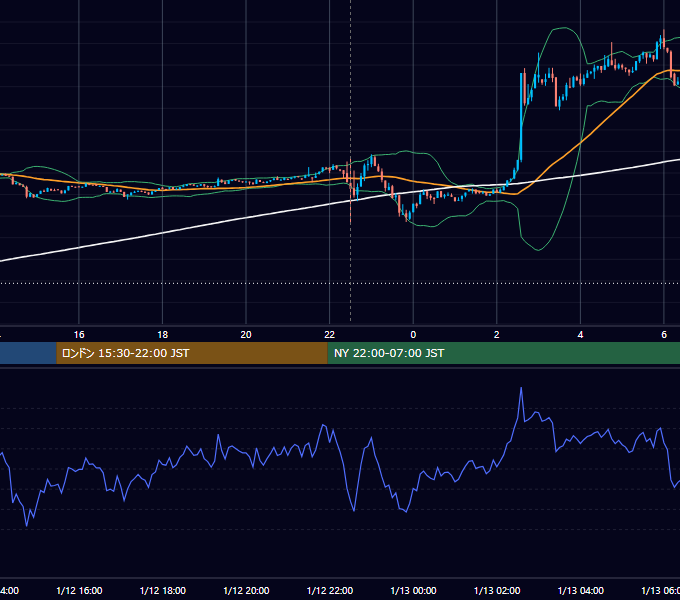
Task: Click the 1/12 20:00 date label
Action: [x=246, y=590]
